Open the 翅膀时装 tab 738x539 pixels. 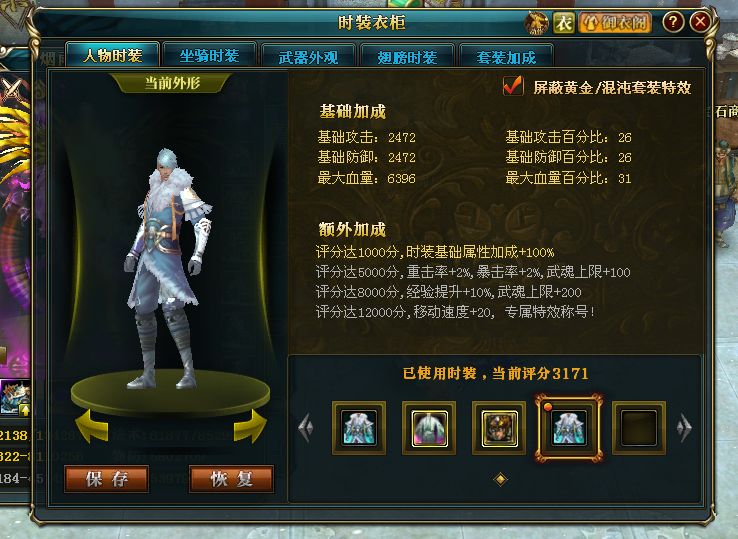(x=407, y=57)
